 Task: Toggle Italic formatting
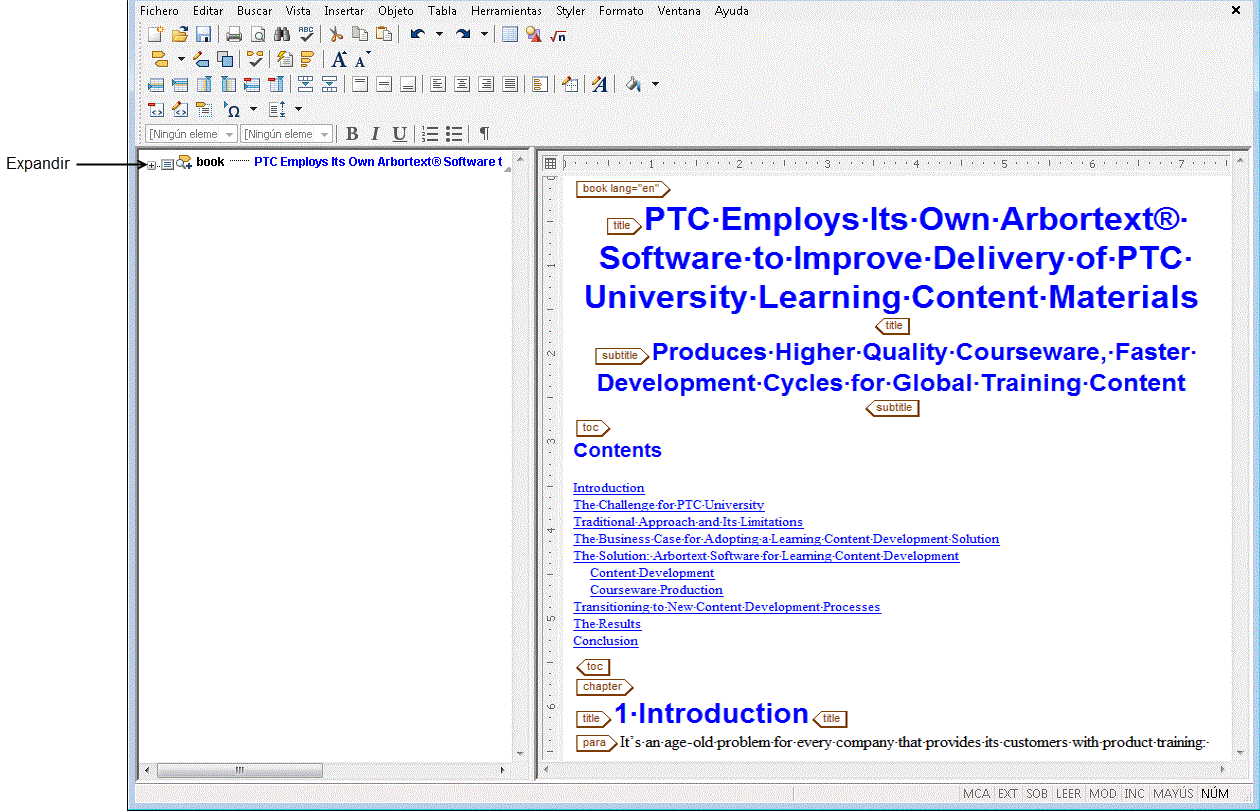point(376,134)
